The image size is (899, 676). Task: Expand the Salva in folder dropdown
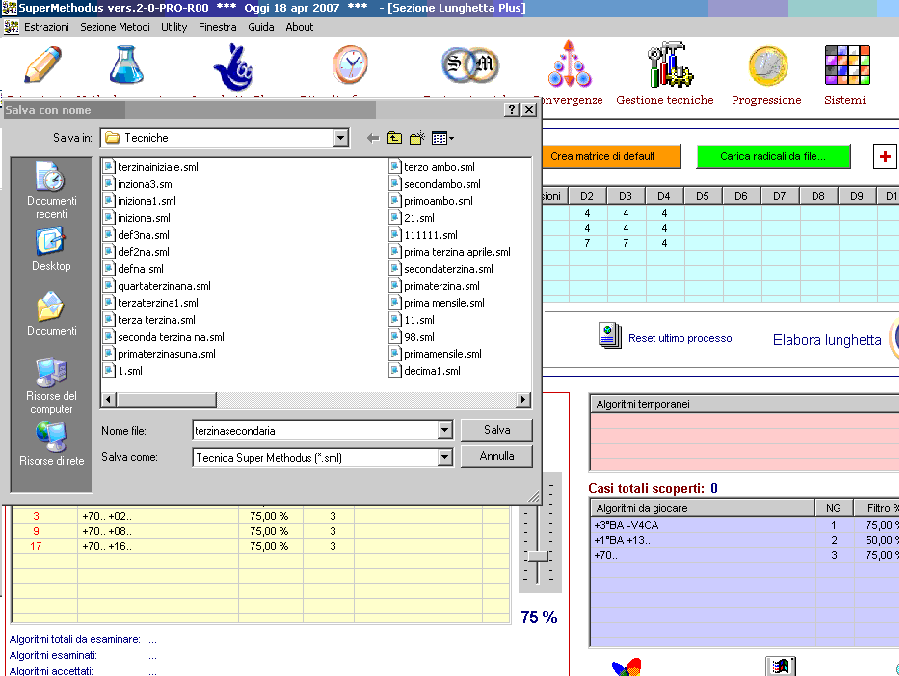pyautogui.click(x=341, y=138)
